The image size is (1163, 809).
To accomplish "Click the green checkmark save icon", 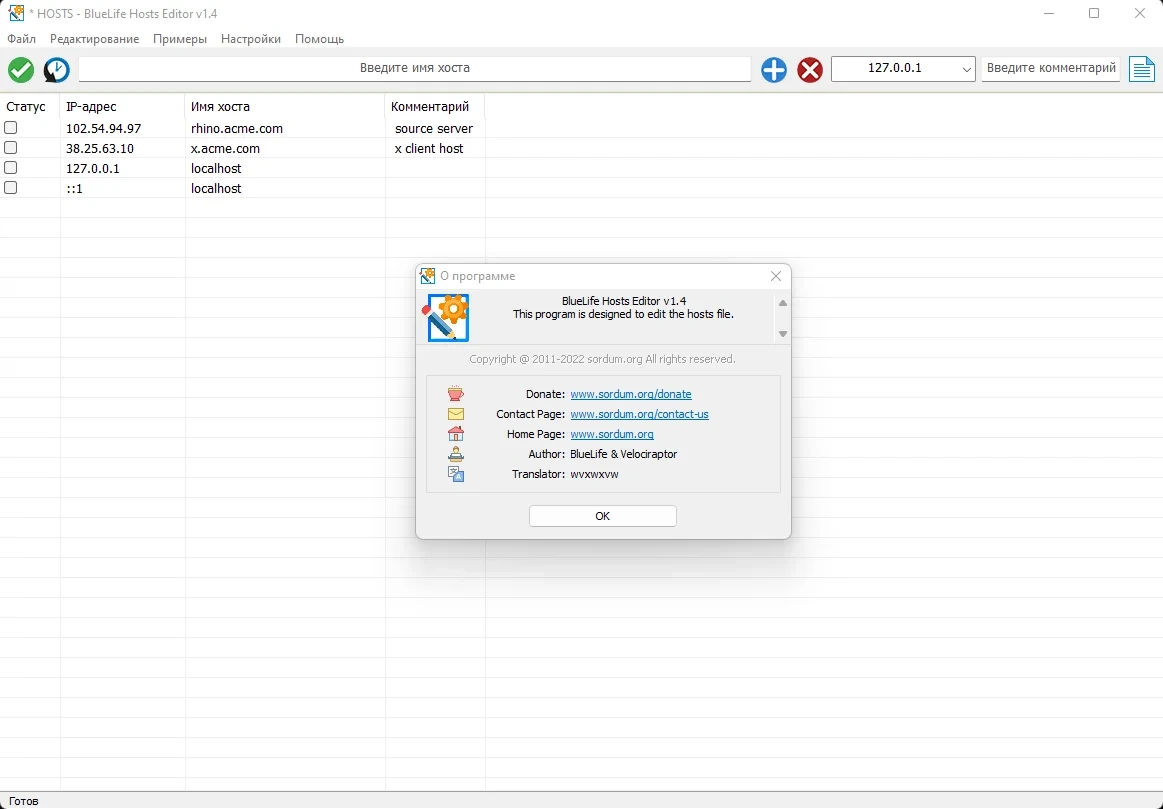I will pyautogui.click(x=21, y=70).
